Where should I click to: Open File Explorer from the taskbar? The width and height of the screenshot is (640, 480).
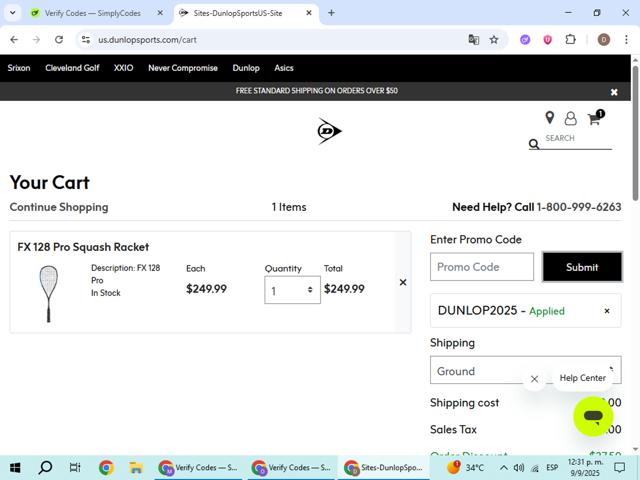[x=136, y=468]
